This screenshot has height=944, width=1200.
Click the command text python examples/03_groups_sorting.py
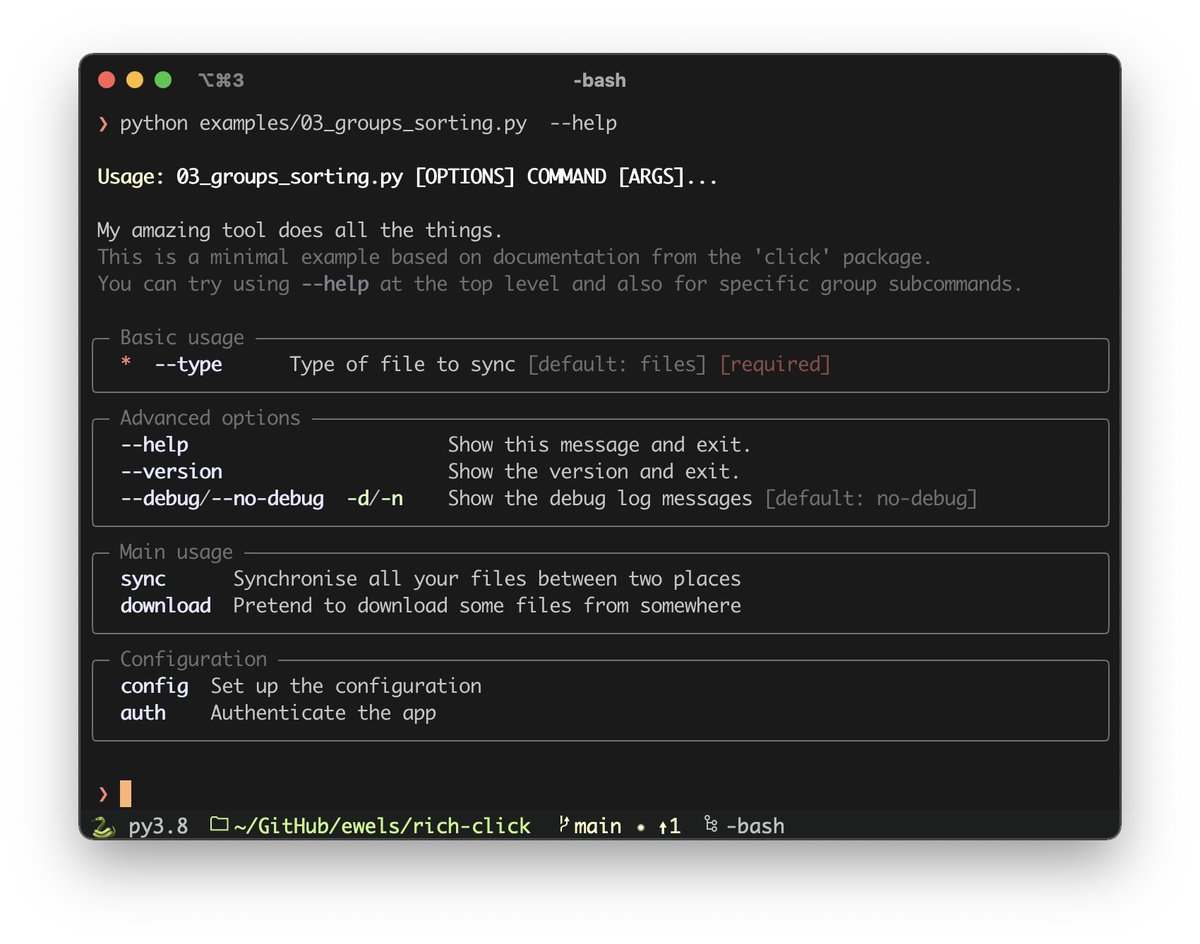(x=323, y=124)
